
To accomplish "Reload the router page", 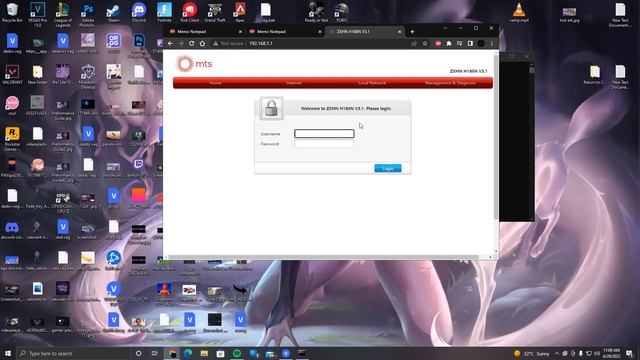I will tap(191, 43).
